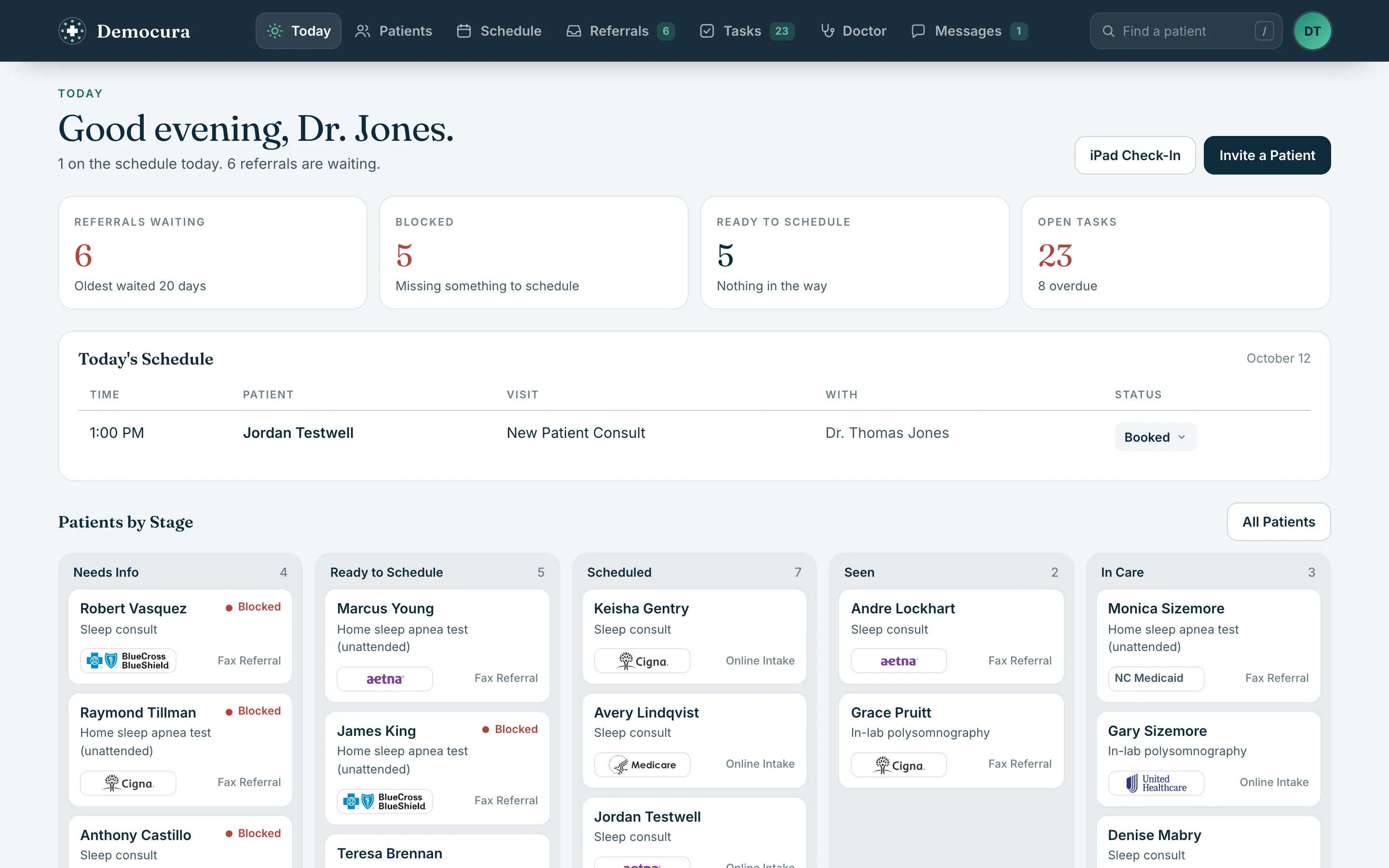This screenshot has height=868, width=1389.
Task: Click the magnifier icon in search box
Action: [1108, 31]
